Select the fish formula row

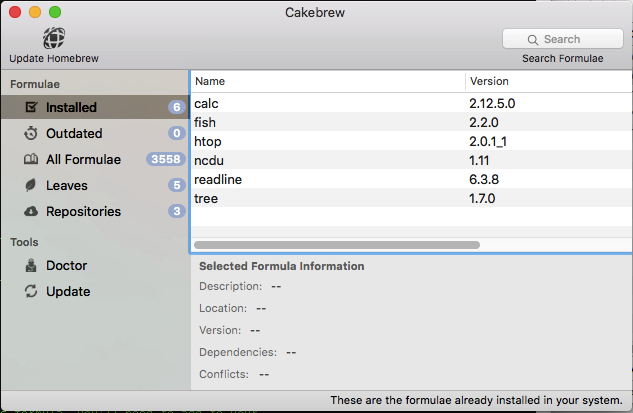tap(411, 122)
